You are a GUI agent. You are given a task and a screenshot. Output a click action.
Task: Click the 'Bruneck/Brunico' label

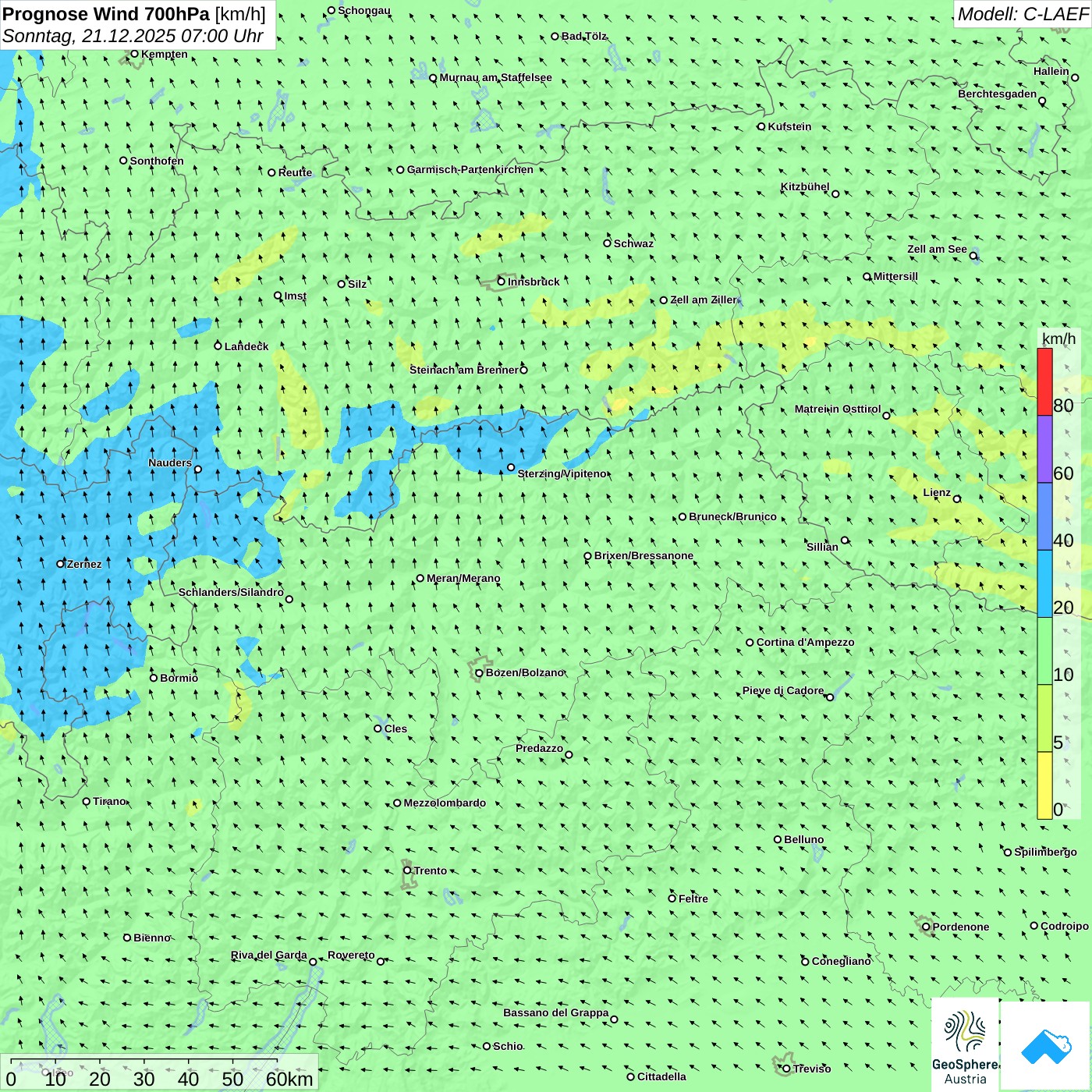732,516
